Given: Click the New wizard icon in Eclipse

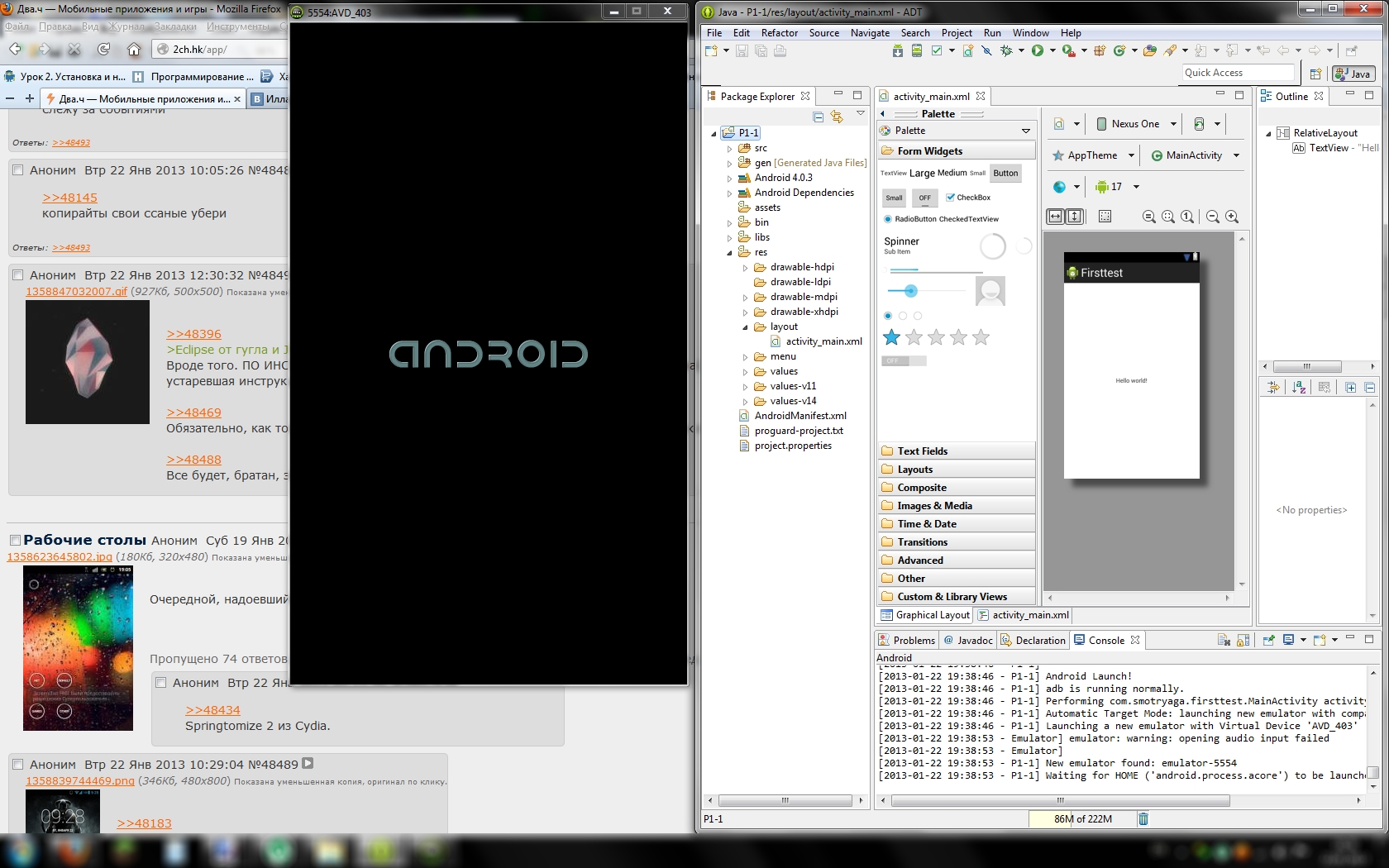Looking at the screenshot, I should [711, 51].
